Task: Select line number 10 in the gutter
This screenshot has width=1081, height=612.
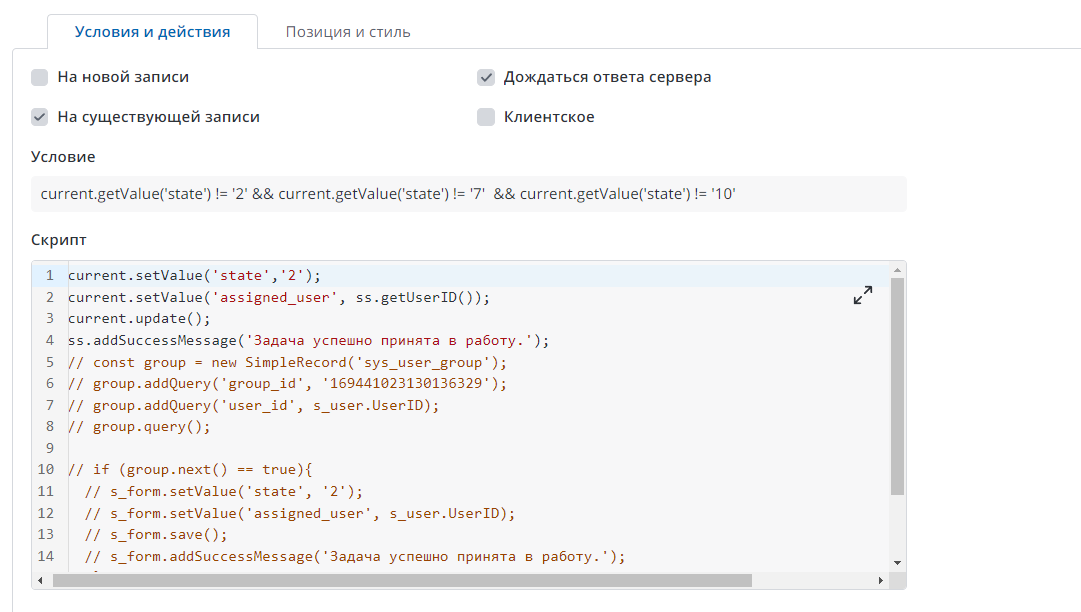Action: click(x=46, y=470)
